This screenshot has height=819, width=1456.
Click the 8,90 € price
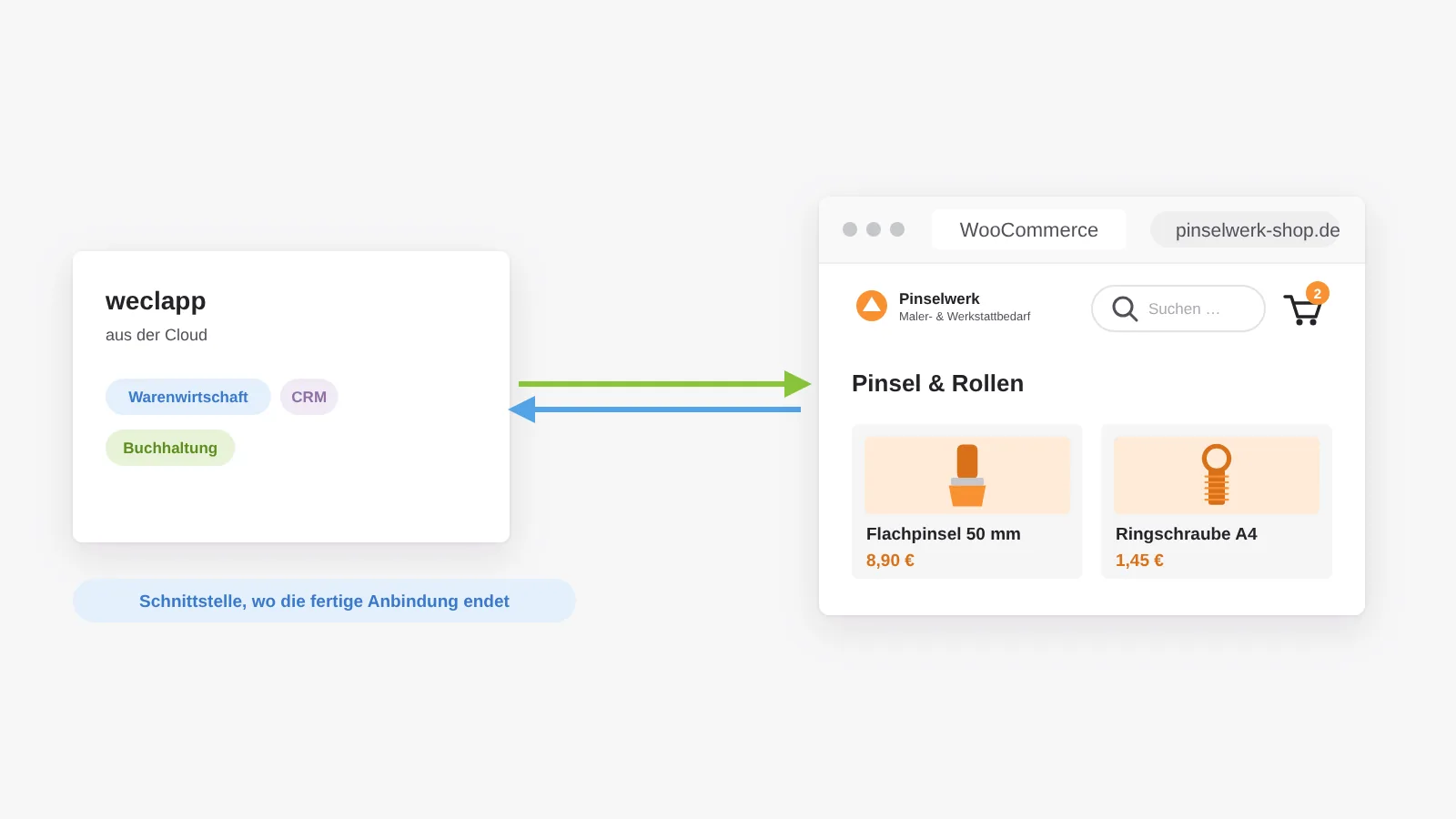pos(890,561)
